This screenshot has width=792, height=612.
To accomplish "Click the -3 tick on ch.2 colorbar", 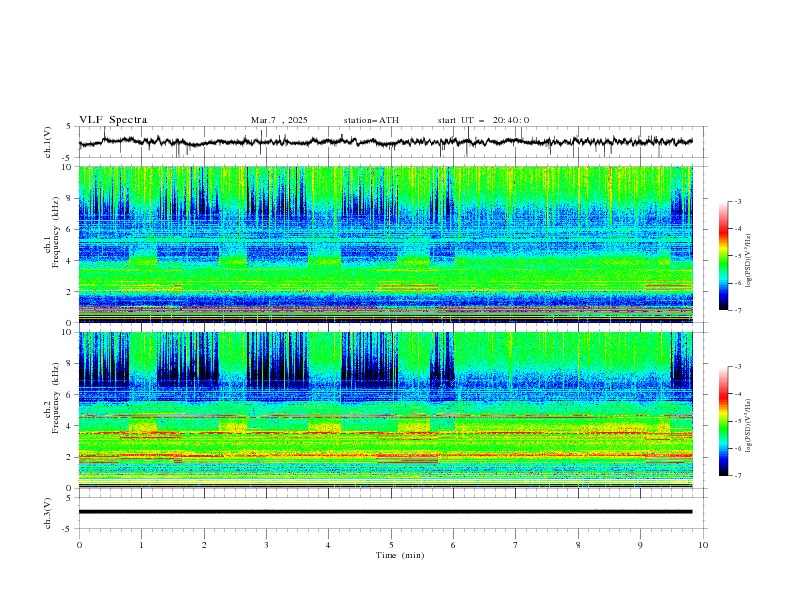I will 738,367.
